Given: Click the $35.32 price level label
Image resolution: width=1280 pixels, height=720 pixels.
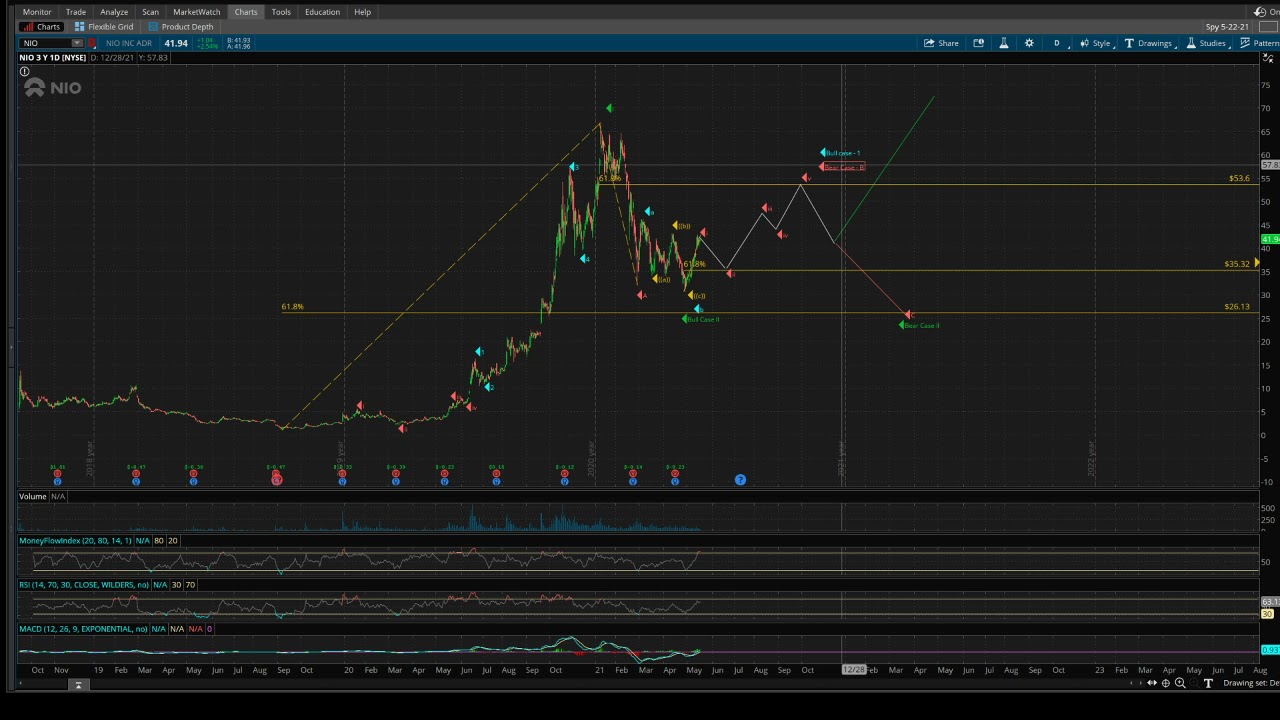Looking at the screenshot, I should pos(1237,264).
